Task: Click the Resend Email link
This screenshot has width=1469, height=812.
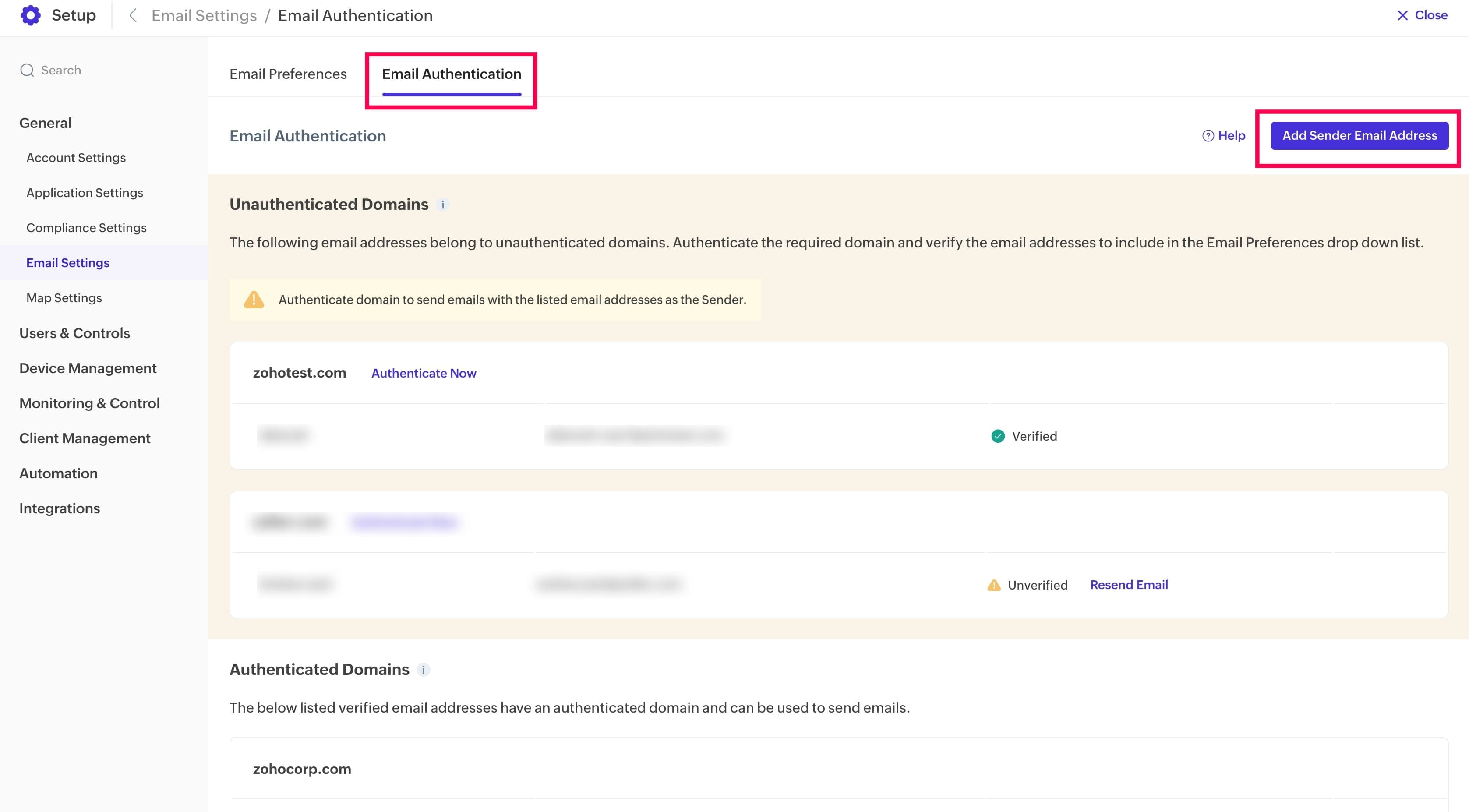Action: pyautogui.click(x=1129, y=585)
